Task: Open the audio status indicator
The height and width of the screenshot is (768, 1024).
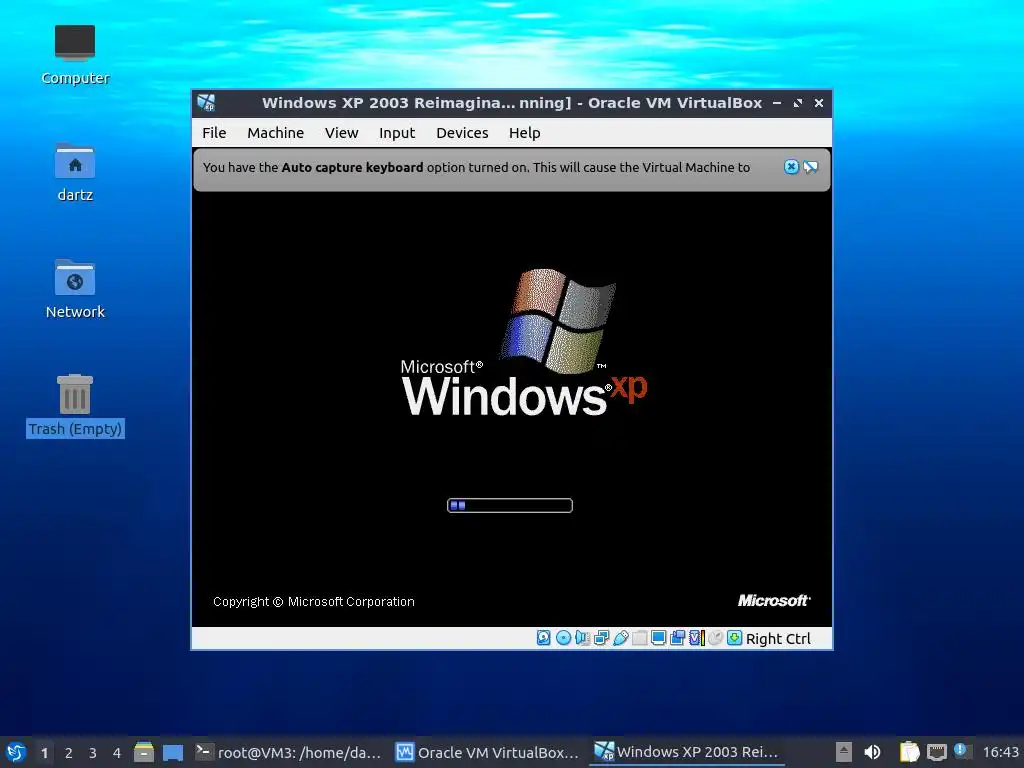Action: [x=583, y=638]
